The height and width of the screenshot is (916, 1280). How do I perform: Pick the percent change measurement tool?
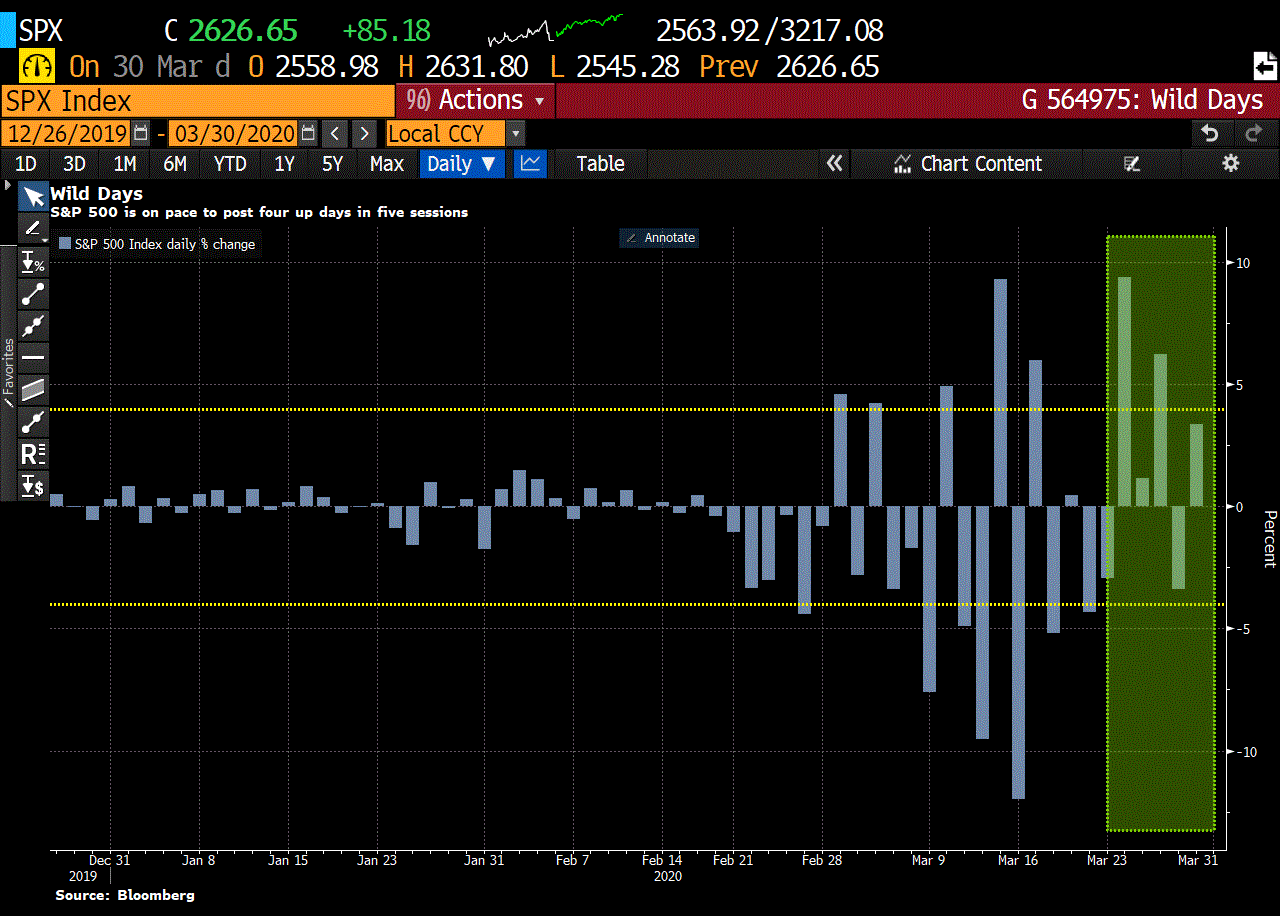33,262
